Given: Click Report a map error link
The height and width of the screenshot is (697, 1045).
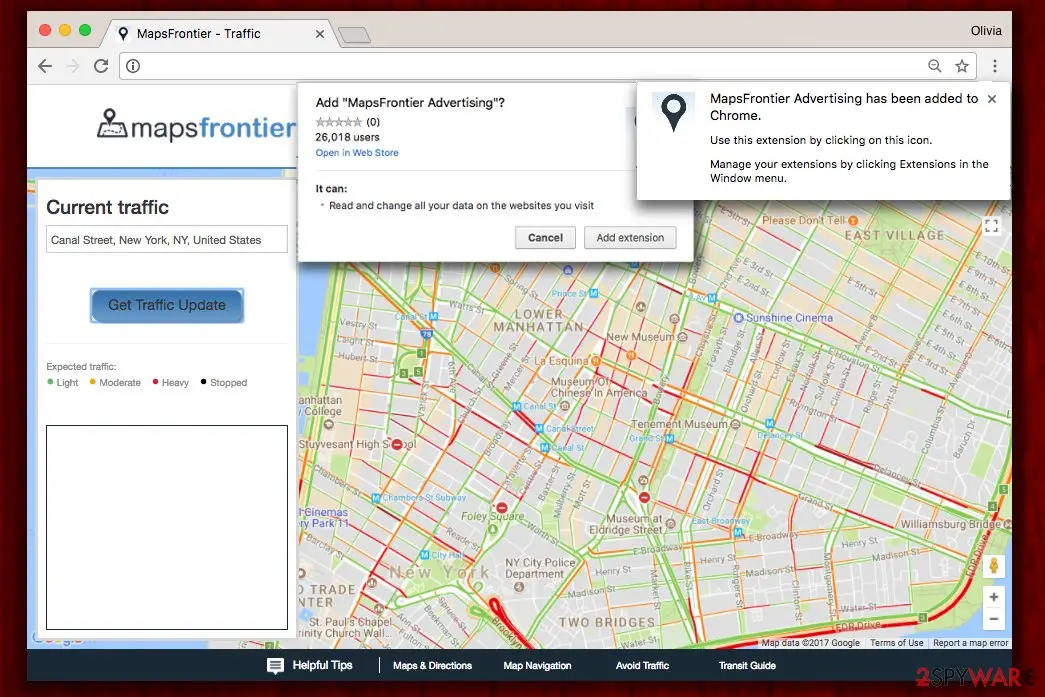Looking at the screenshot, I should tap(970, 643).
